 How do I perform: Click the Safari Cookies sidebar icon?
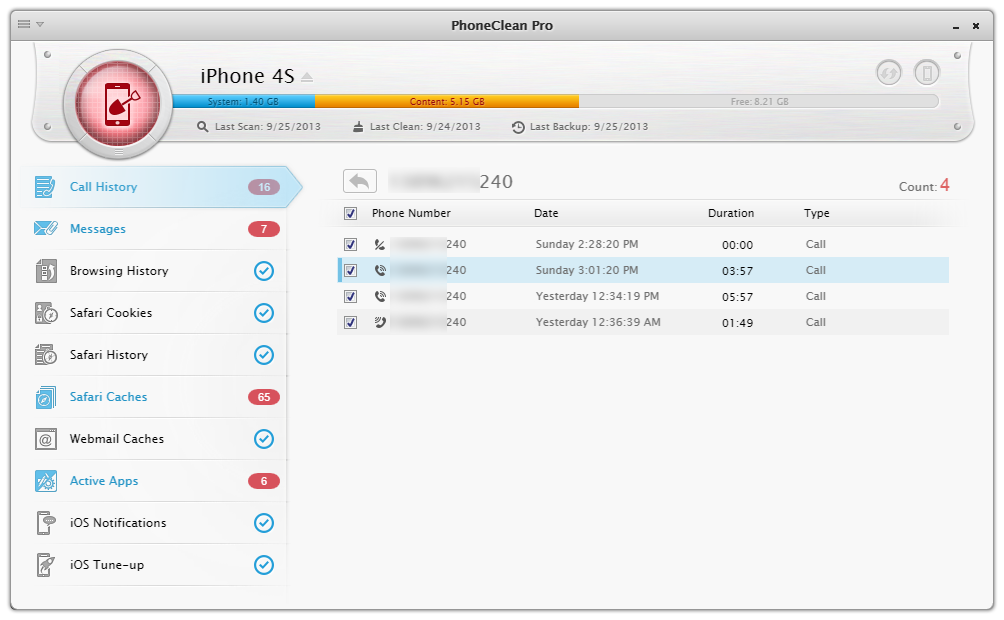click(x=46, y=313)
